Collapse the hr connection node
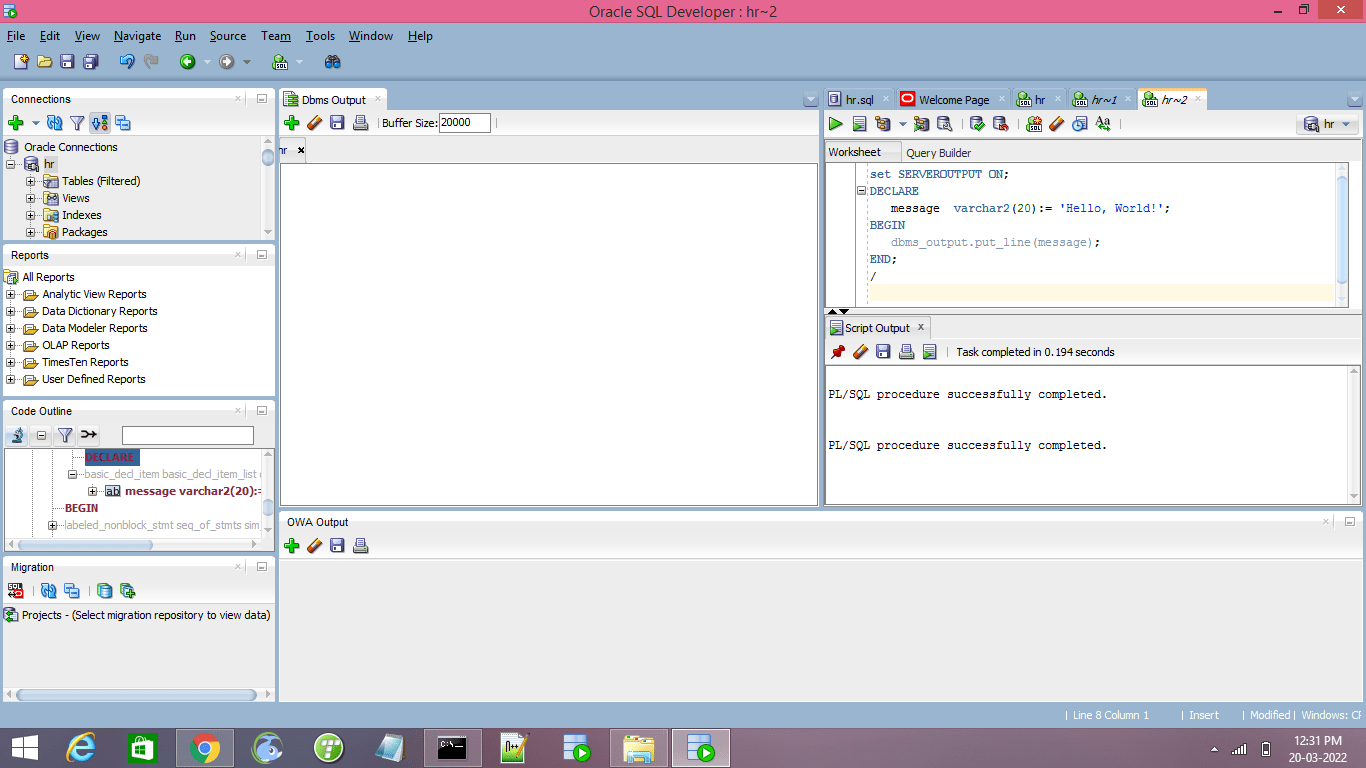This screenshot has height=768, width=1366. (x=11, y=164)
